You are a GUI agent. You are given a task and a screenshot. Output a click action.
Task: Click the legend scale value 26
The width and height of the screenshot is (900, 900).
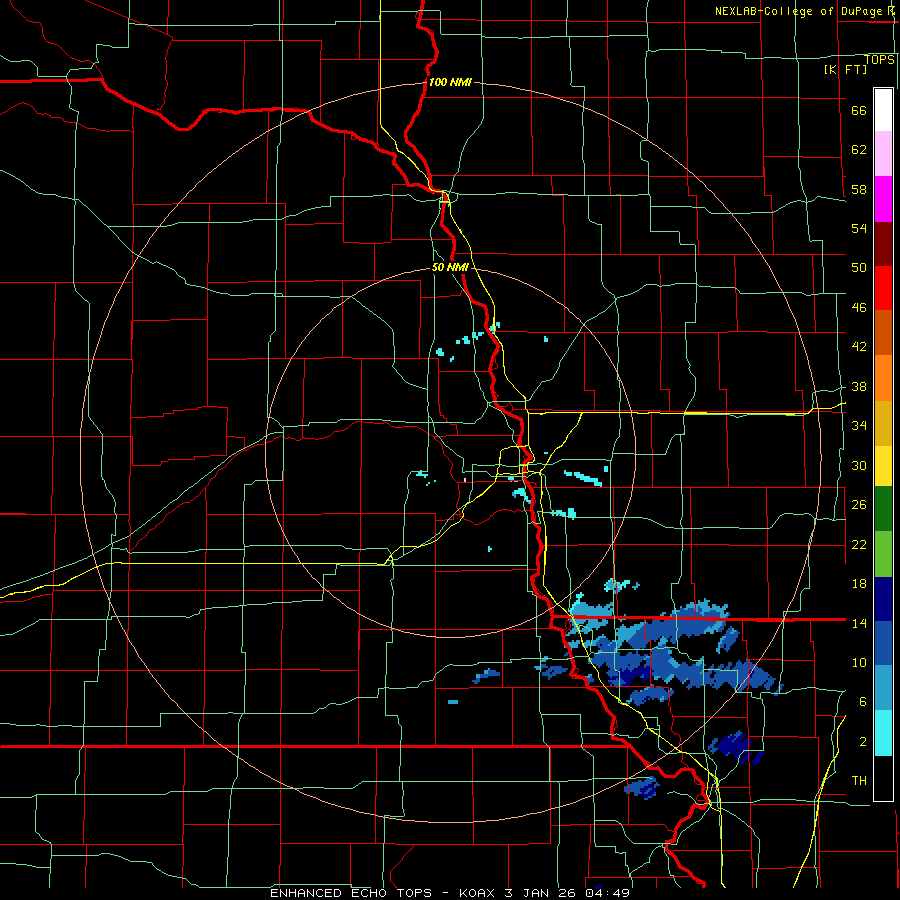(859, 505)
